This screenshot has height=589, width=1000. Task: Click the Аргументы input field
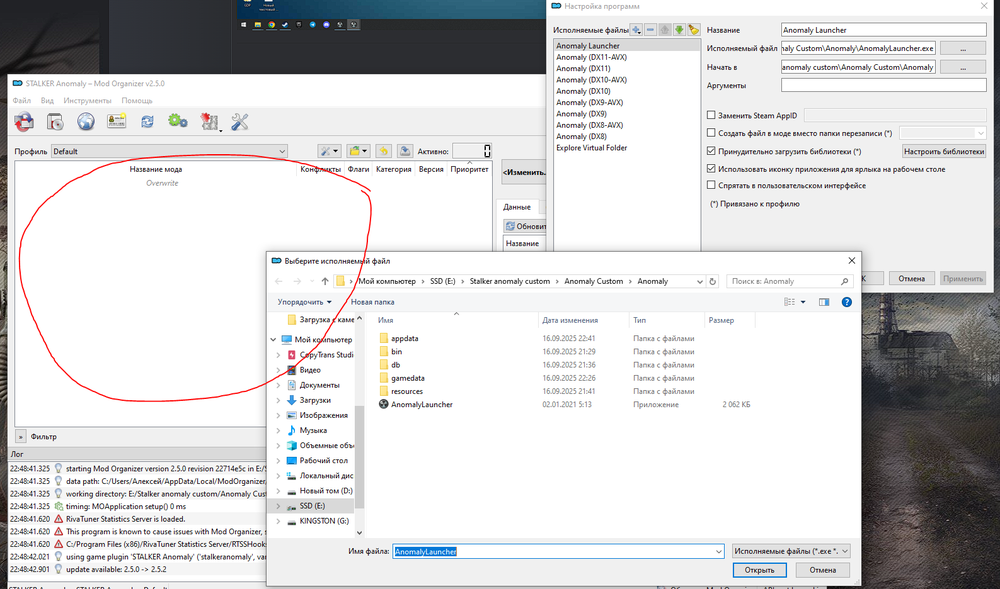(884, 86)
